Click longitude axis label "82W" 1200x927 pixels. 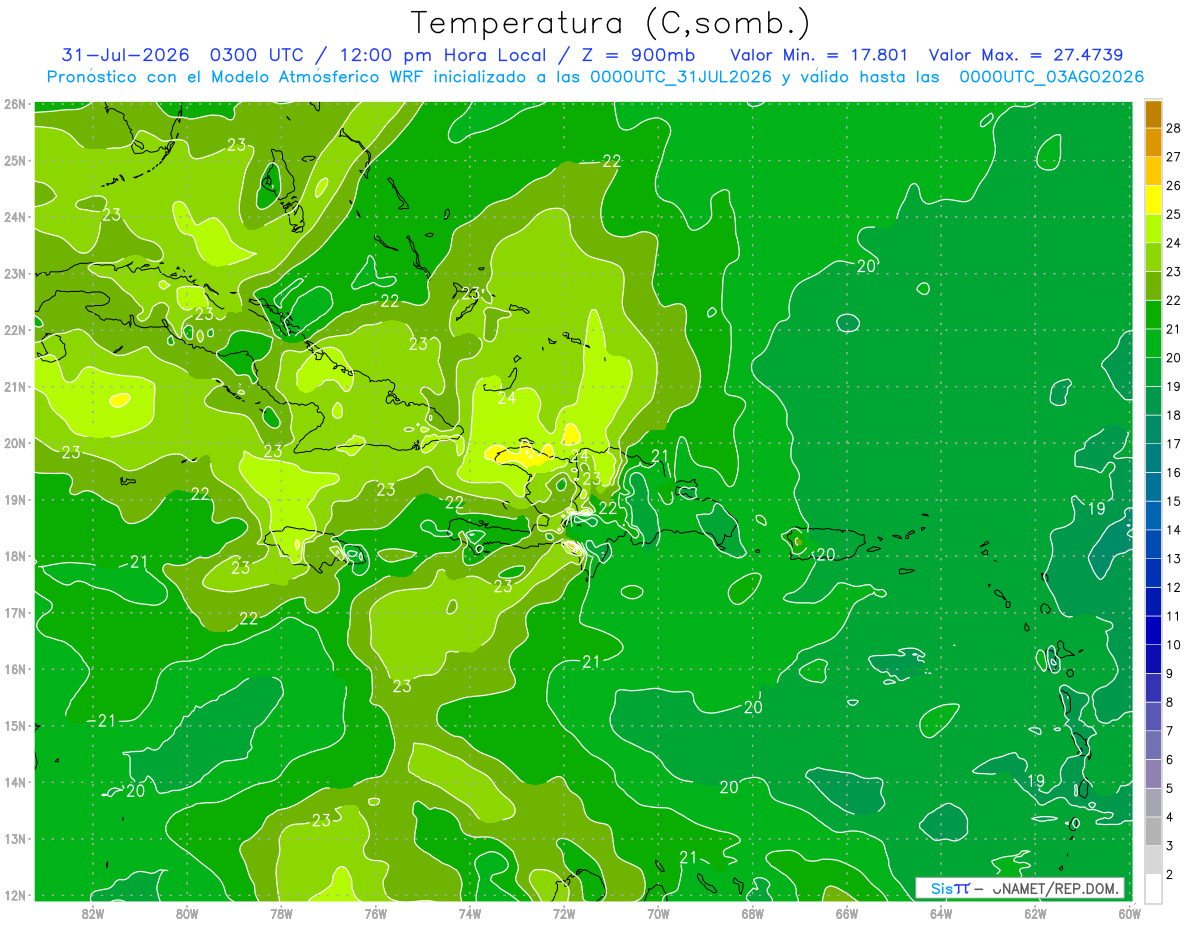point(92,913)
